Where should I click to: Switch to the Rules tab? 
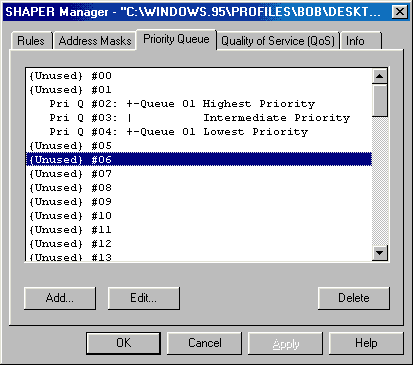31,41
